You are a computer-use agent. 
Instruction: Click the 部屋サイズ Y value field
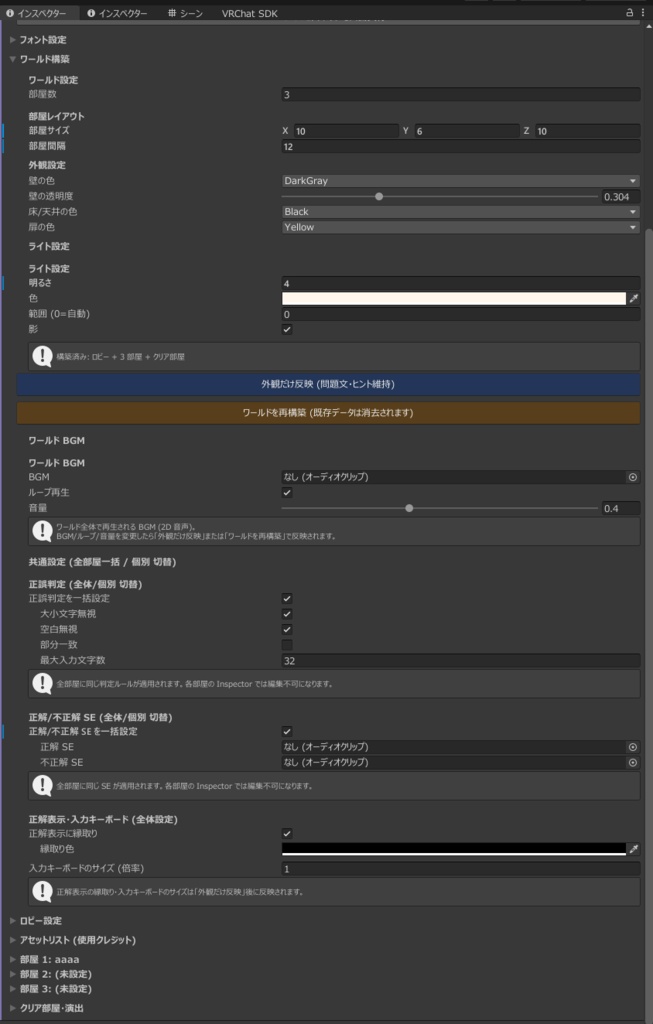(466, 131)
